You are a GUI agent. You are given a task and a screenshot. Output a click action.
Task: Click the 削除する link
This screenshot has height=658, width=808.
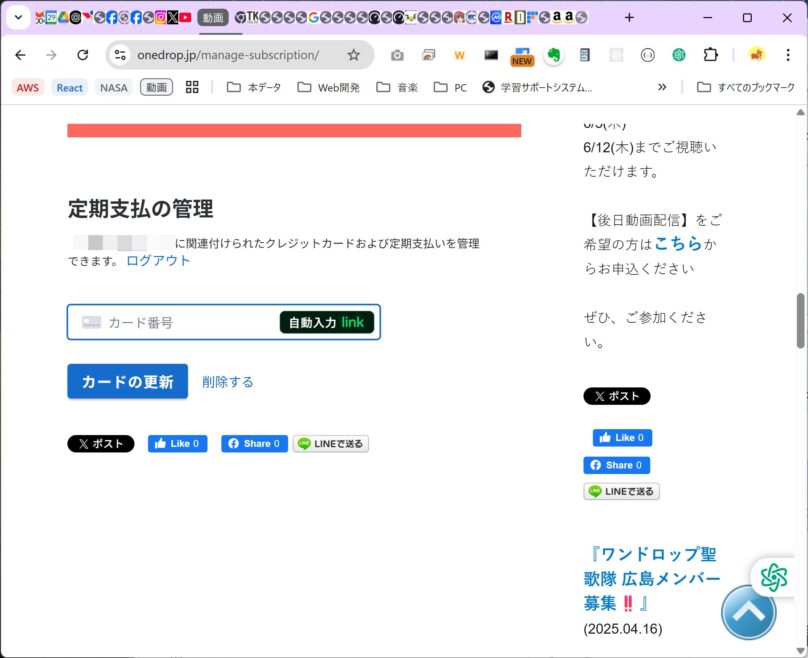pos(227,382)
